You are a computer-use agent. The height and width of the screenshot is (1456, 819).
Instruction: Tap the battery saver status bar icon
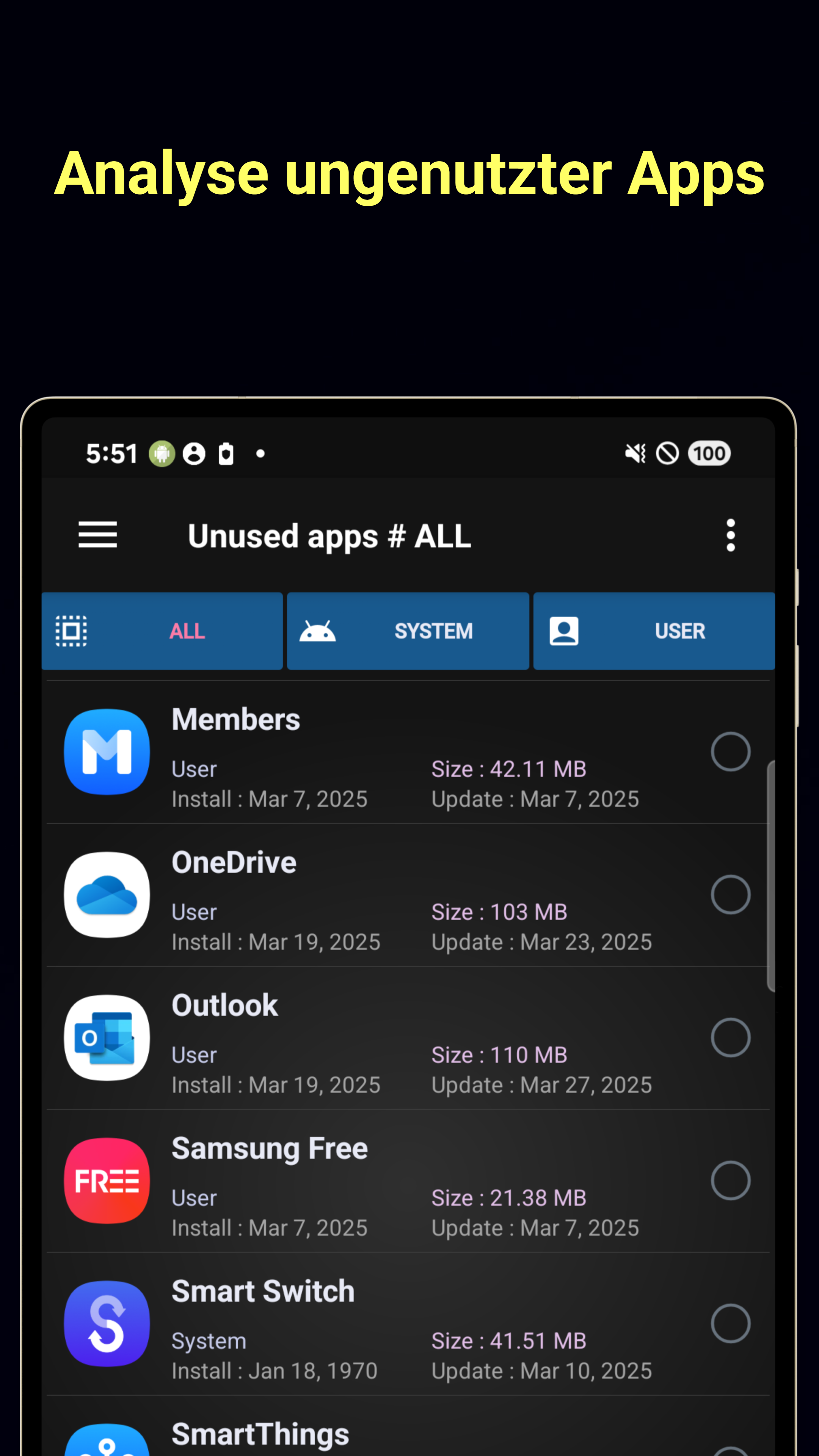pyautogui.click(x=226, y=453)
